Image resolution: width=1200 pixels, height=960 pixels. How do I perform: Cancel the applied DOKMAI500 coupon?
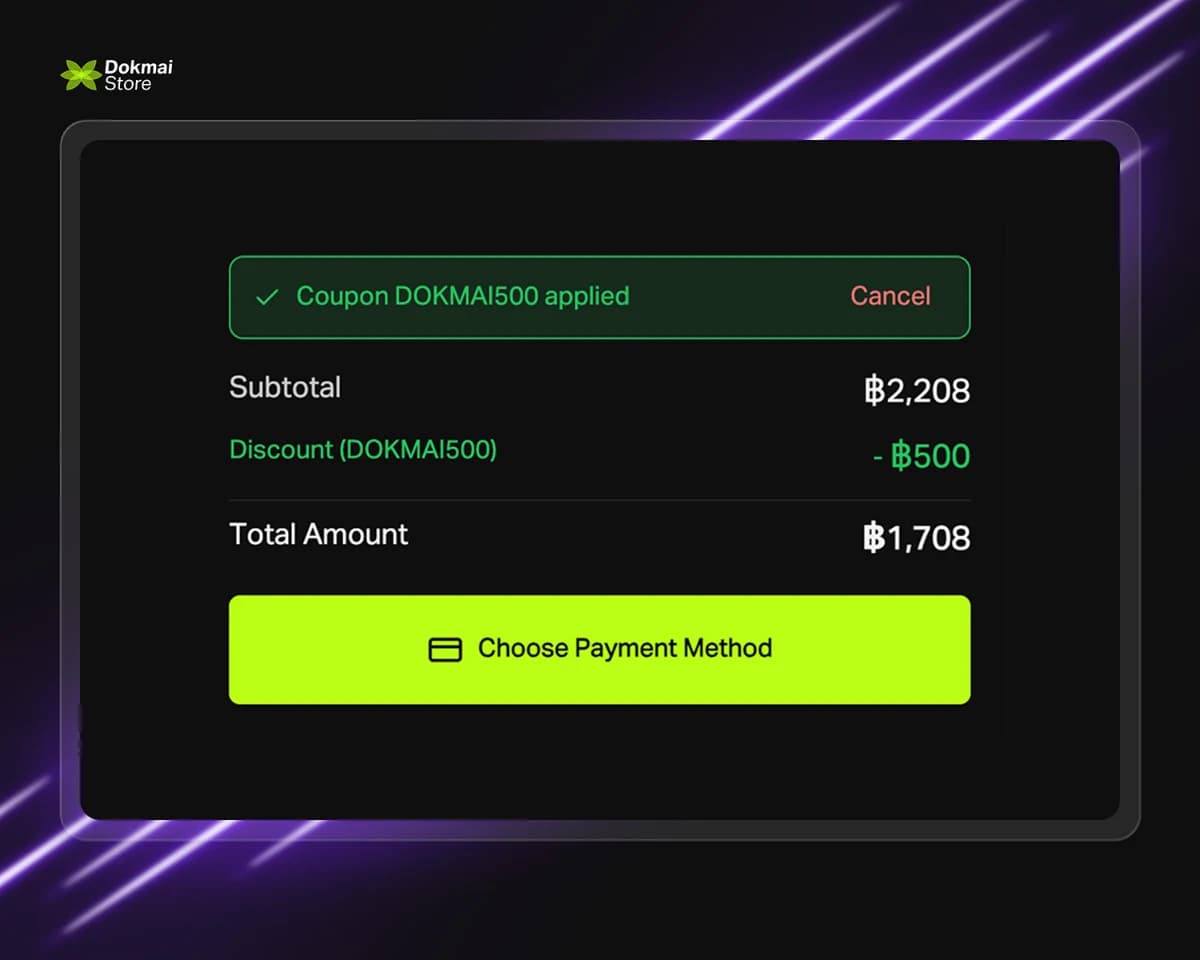[x=890, y=296]
